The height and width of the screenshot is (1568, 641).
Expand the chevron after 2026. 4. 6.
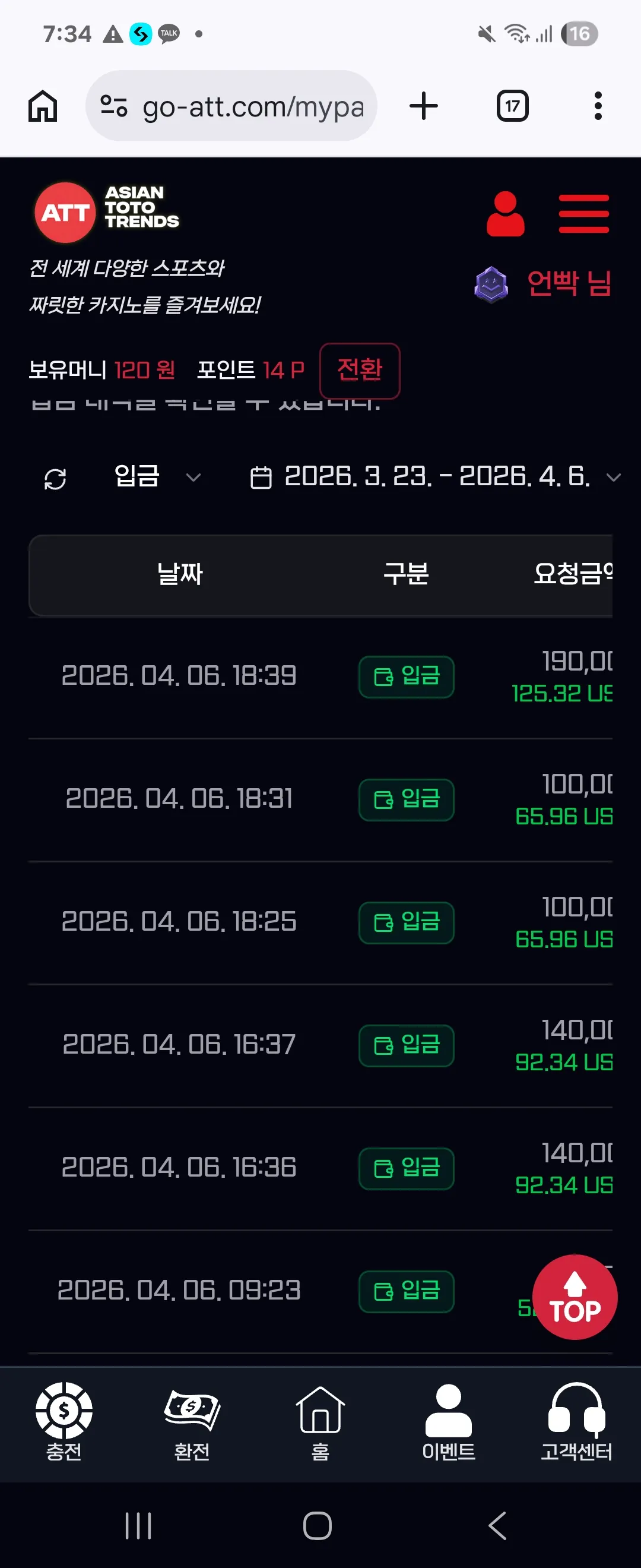coord(614,477)
